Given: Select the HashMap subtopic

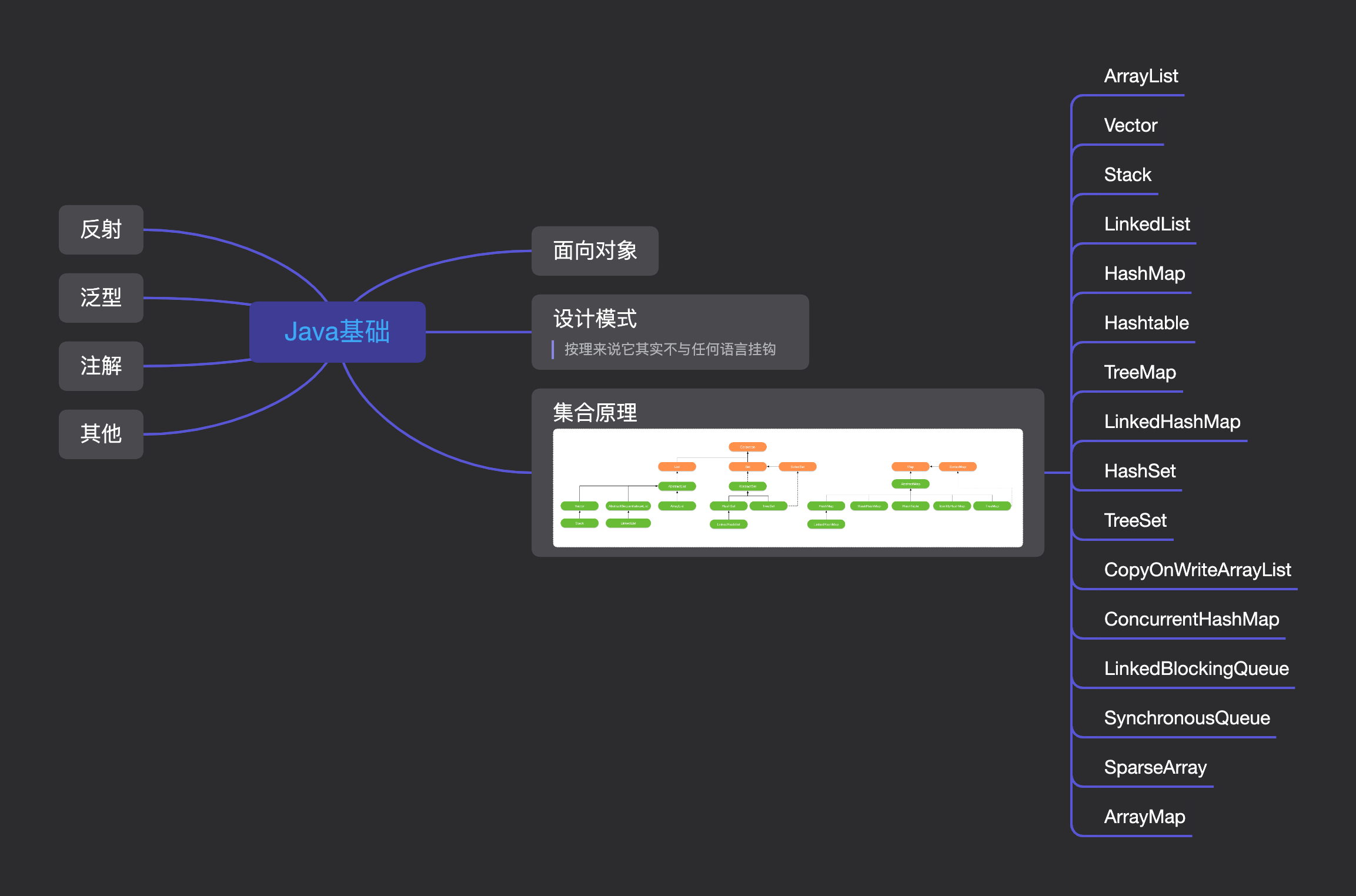Looking at the screenshot, I should (x=1144, y=274).
